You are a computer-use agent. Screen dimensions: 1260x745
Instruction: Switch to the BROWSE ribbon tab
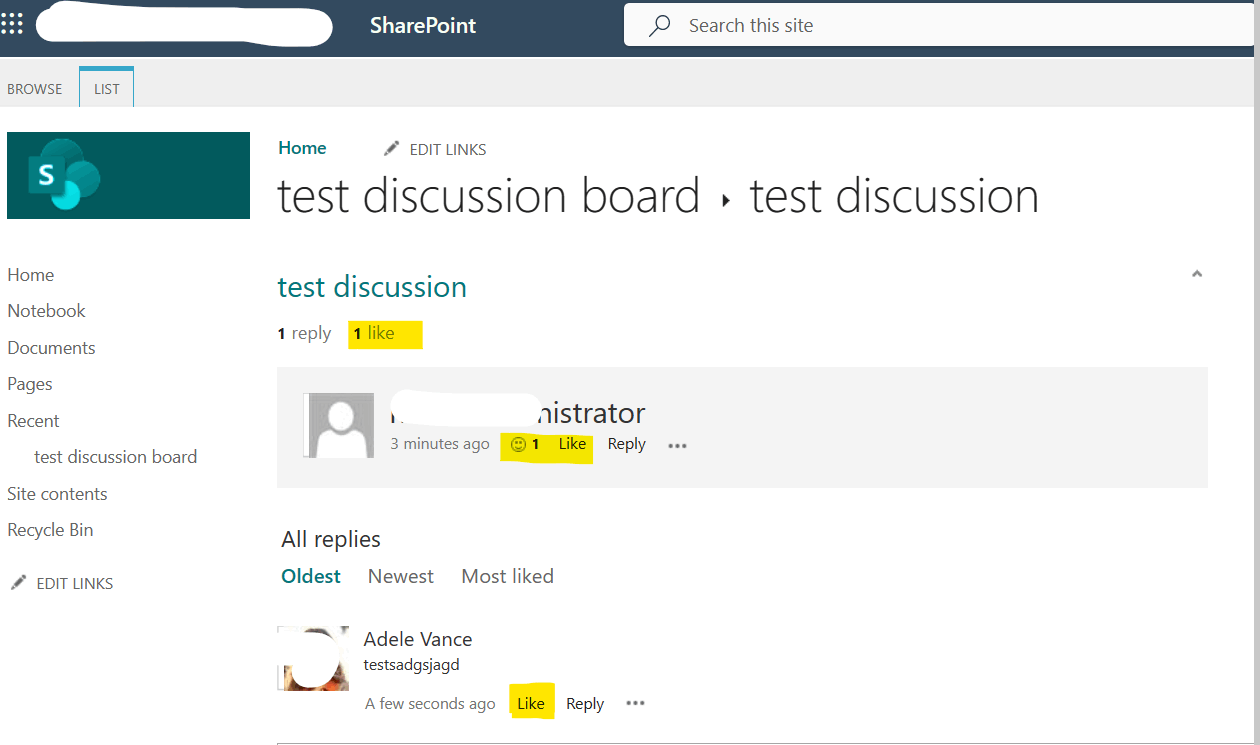click(x=35, y=89)
